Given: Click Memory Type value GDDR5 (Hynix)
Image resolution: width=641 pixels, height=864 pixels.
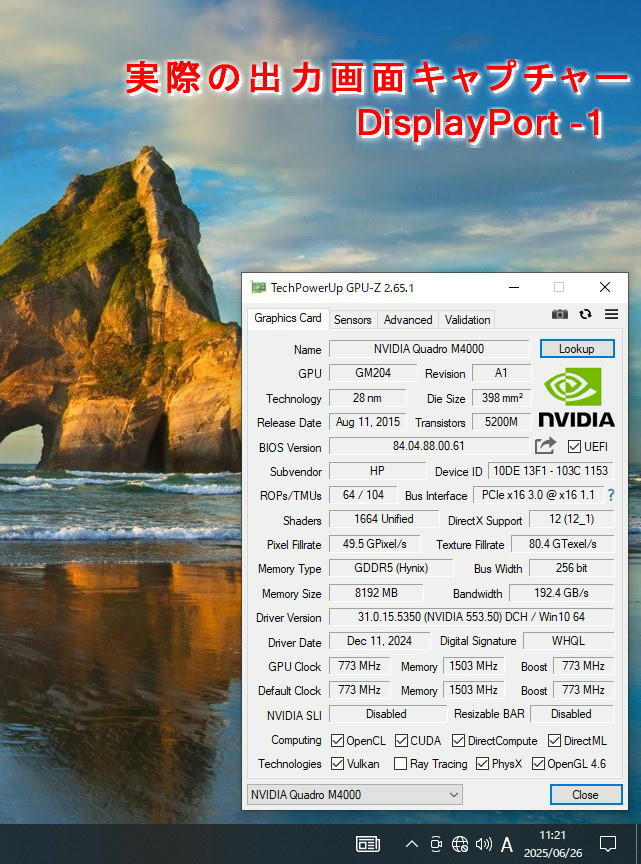Looking at the screenshot, I should (391, 568).
